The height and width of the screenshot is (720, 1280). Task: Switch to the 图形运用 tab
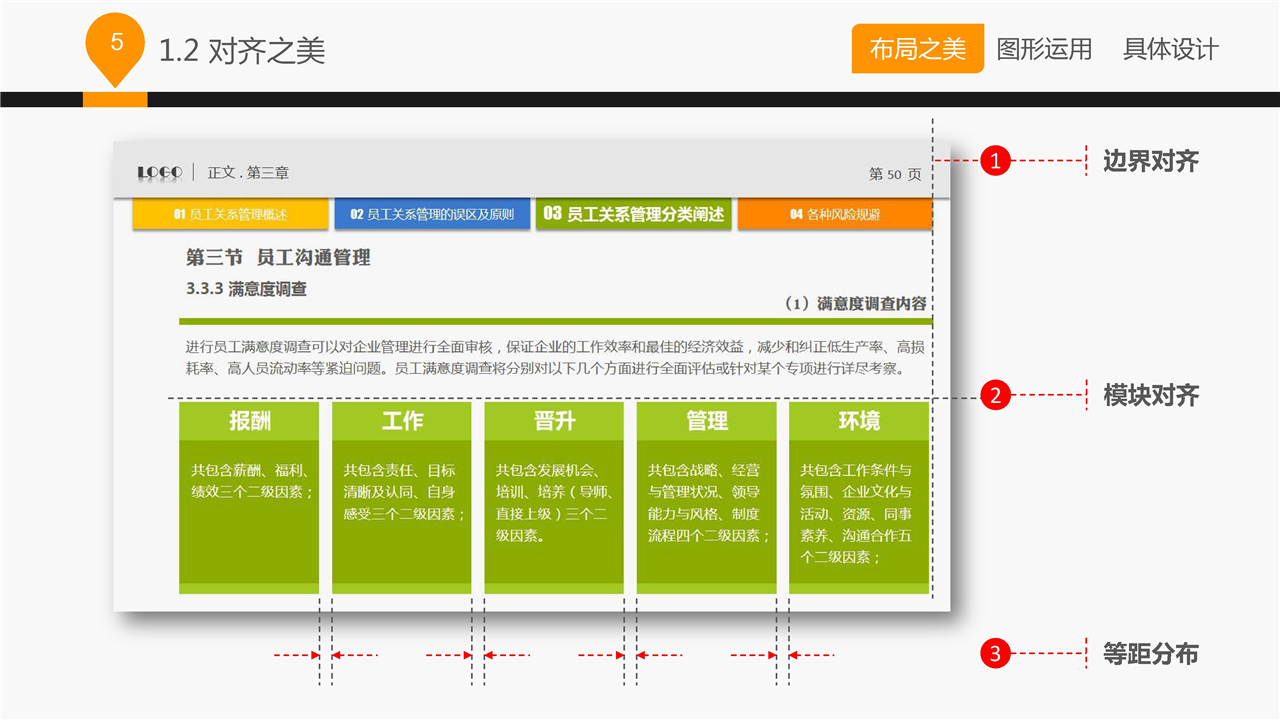pos(1044,49)
